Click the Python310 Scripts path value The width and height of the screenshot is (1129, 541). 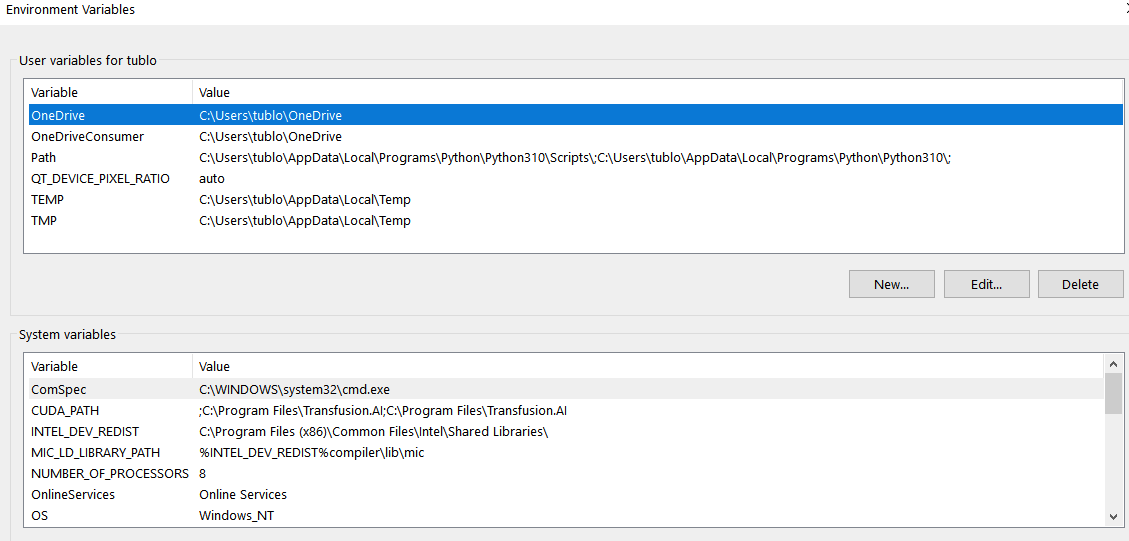coord(575,157)
